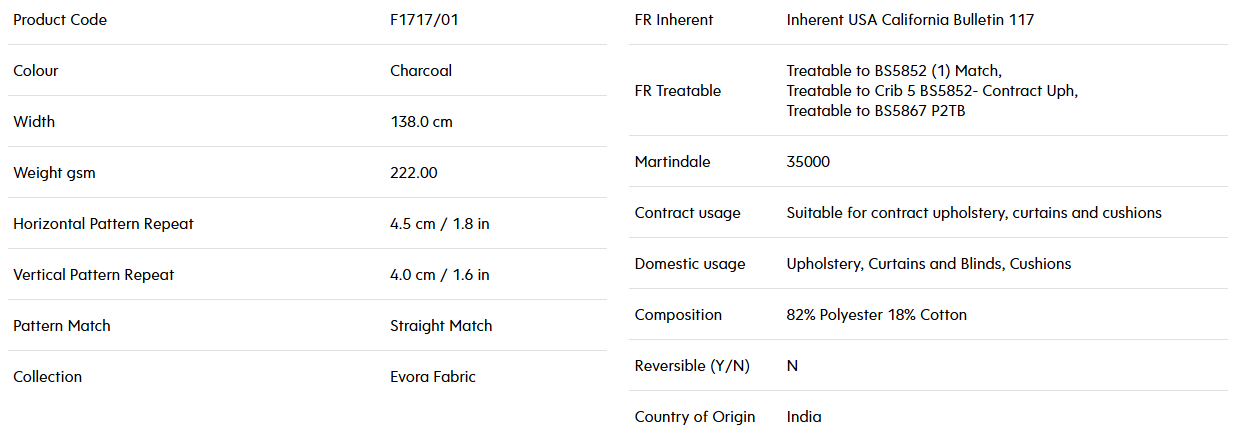Viewport: 1239px width, 437px height.
Task: Click the 138.0 cm width value
Action: (421, 122)
